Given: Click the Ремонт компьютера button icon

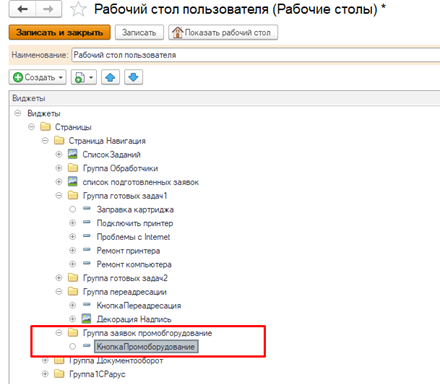Looking at the screenshot, I should tap(87, 263).
